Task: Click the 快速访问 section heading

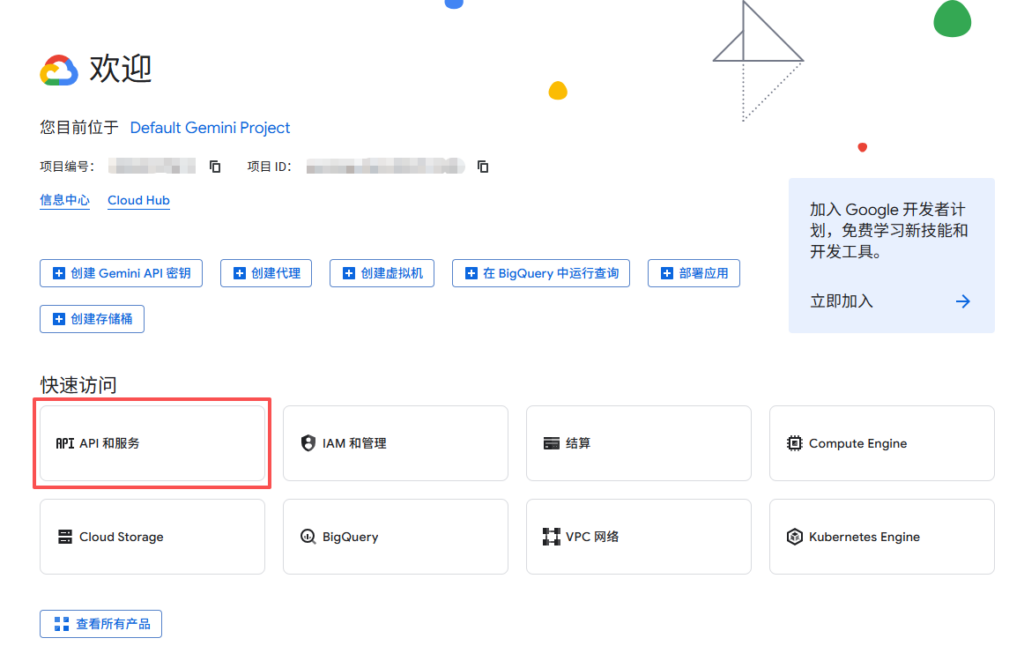Action: (x=78, y=385)
